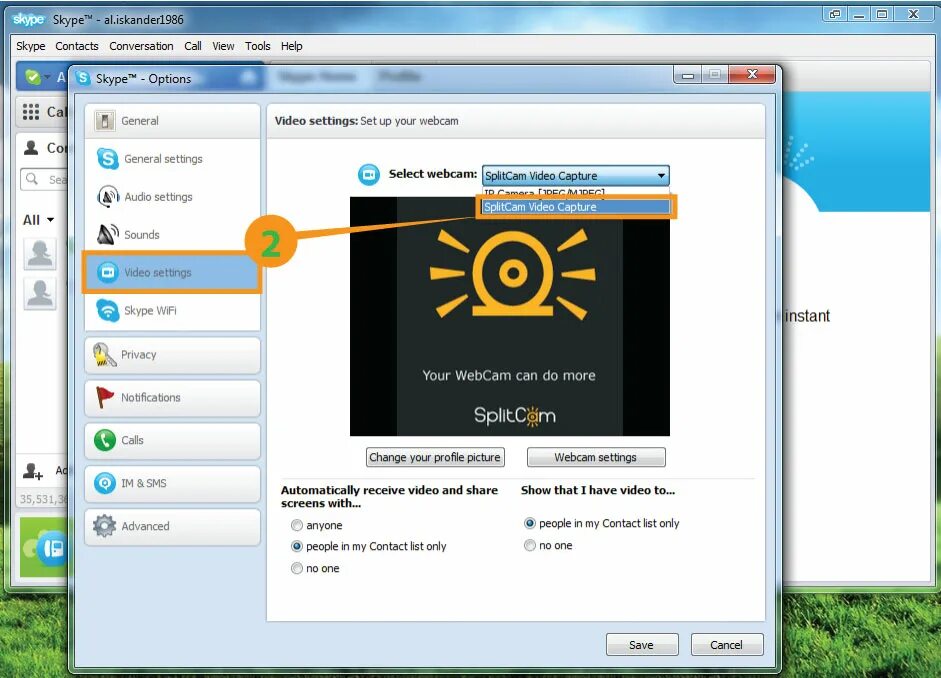941x678 pixels.
Task: Cancel the Options dialog
Action: point(727,645)
